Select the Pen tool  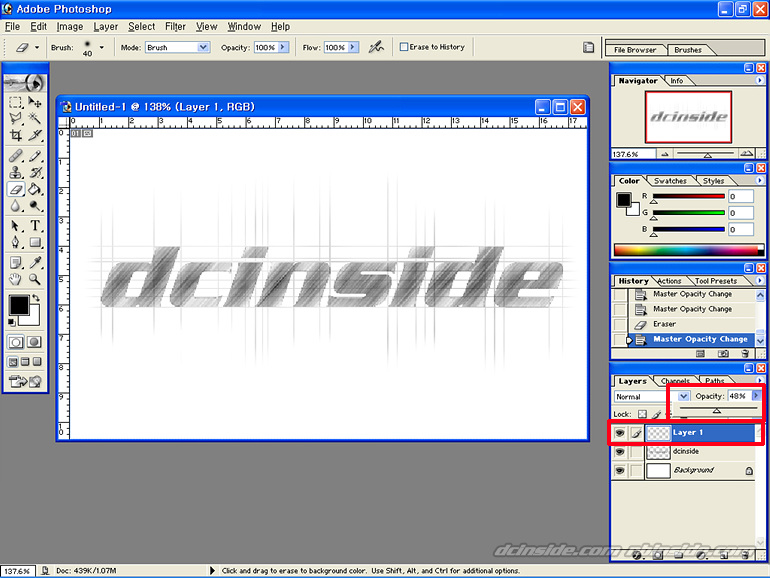click(x=16, y=242)
